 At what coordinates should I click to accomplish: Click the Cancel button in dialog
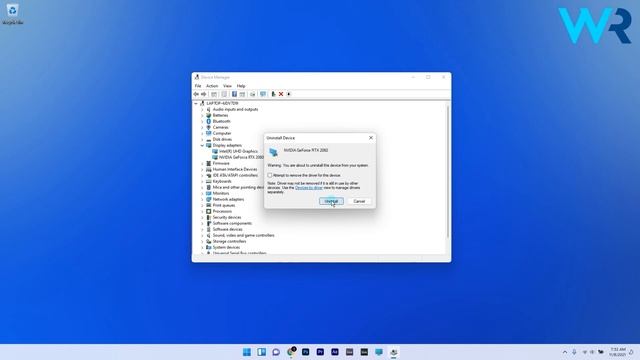359,201
